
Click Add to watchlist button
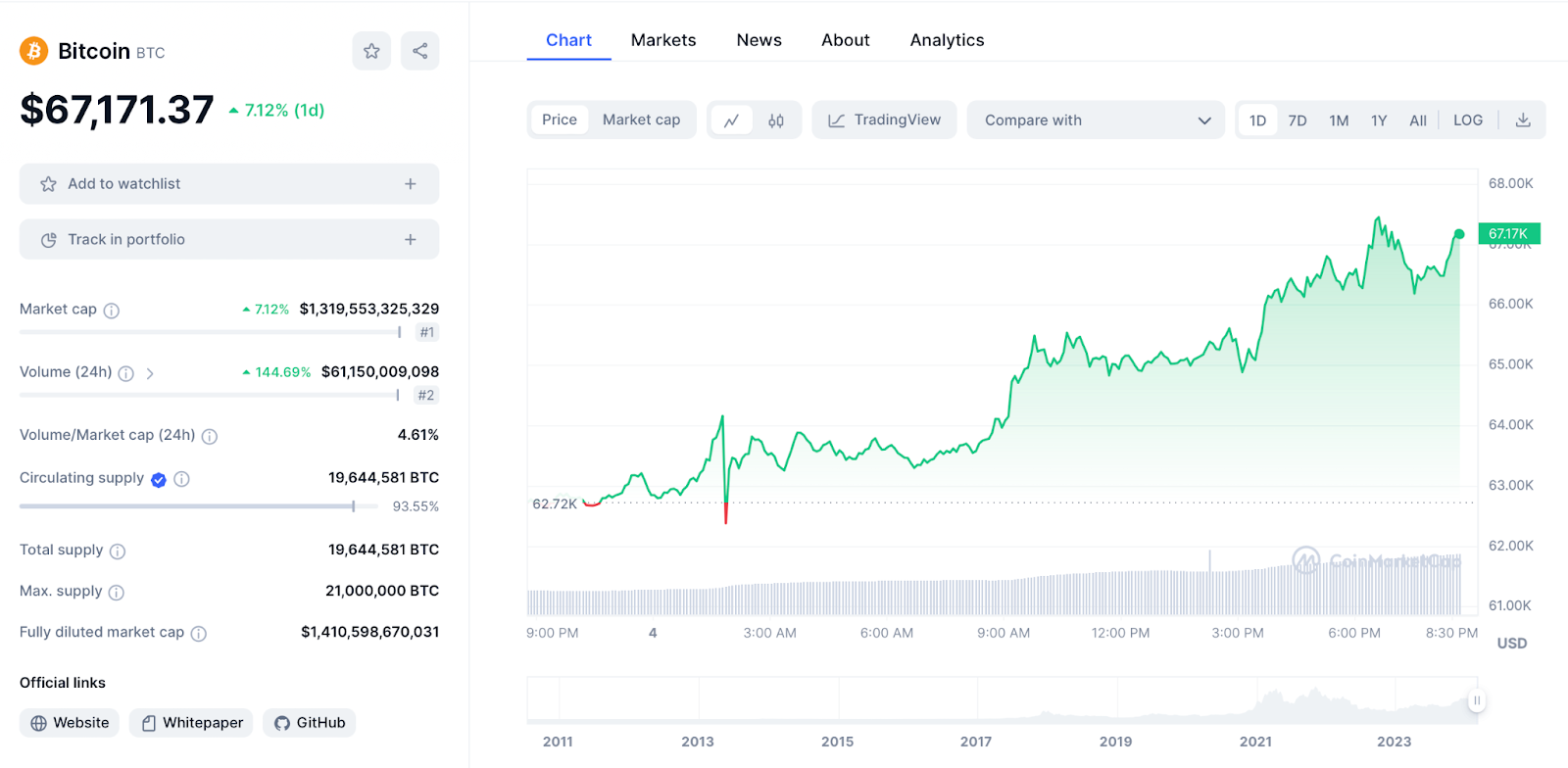coord(229,184)
